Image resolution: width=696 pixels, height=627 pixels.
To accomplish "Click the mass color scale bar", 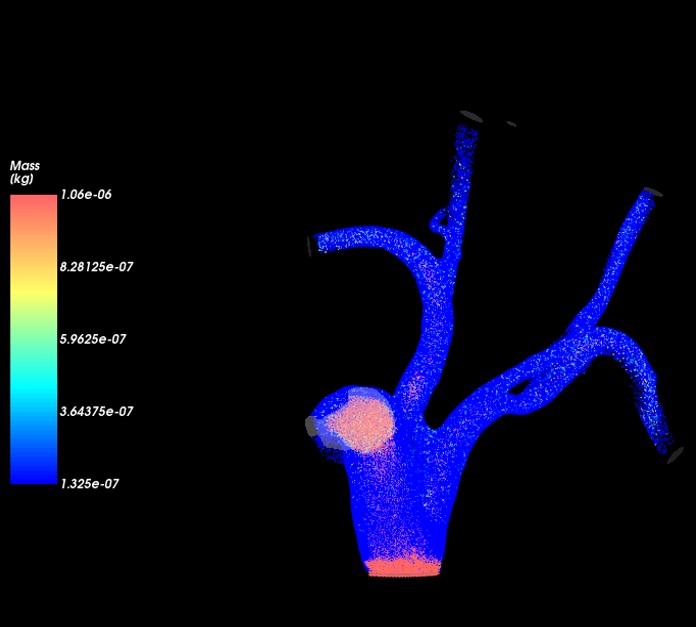I will (34, 339).
